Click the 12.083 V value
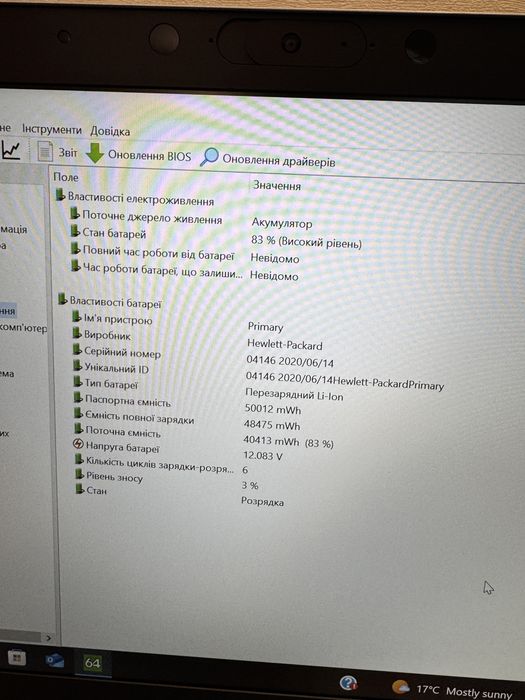This screenshot has height=700, width=525. point(263,456)
